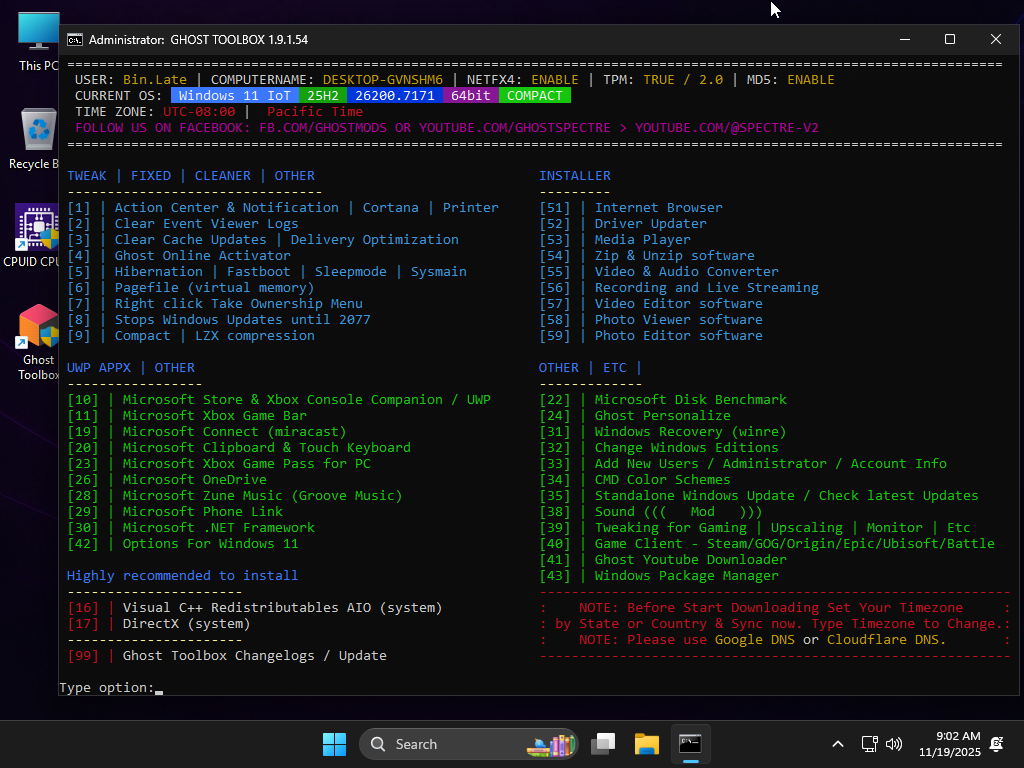Viewport: 1024px width, 768px height.
Task: Open the notification bell in the tray
Action: coord(996,744)
